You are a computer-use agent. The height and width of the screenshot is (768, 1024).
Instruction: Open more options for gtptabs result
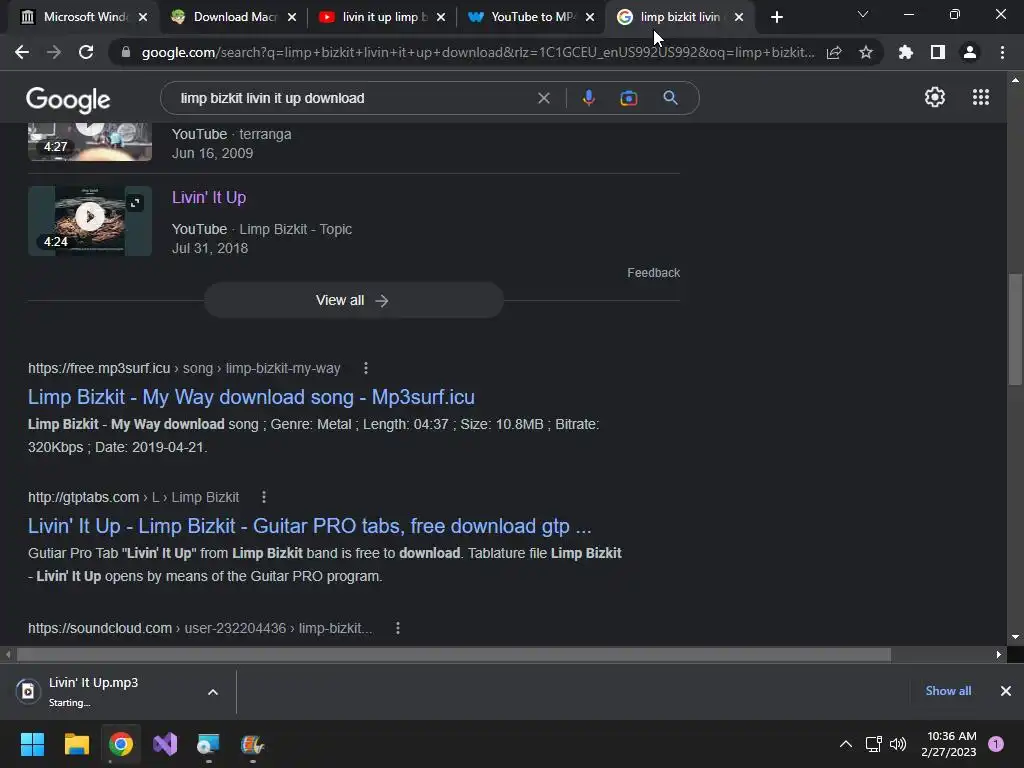pos(264,497)
